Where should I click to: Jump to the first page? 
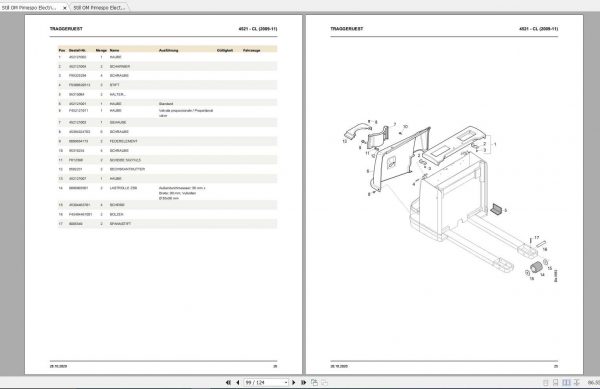(x=228, y=382)
